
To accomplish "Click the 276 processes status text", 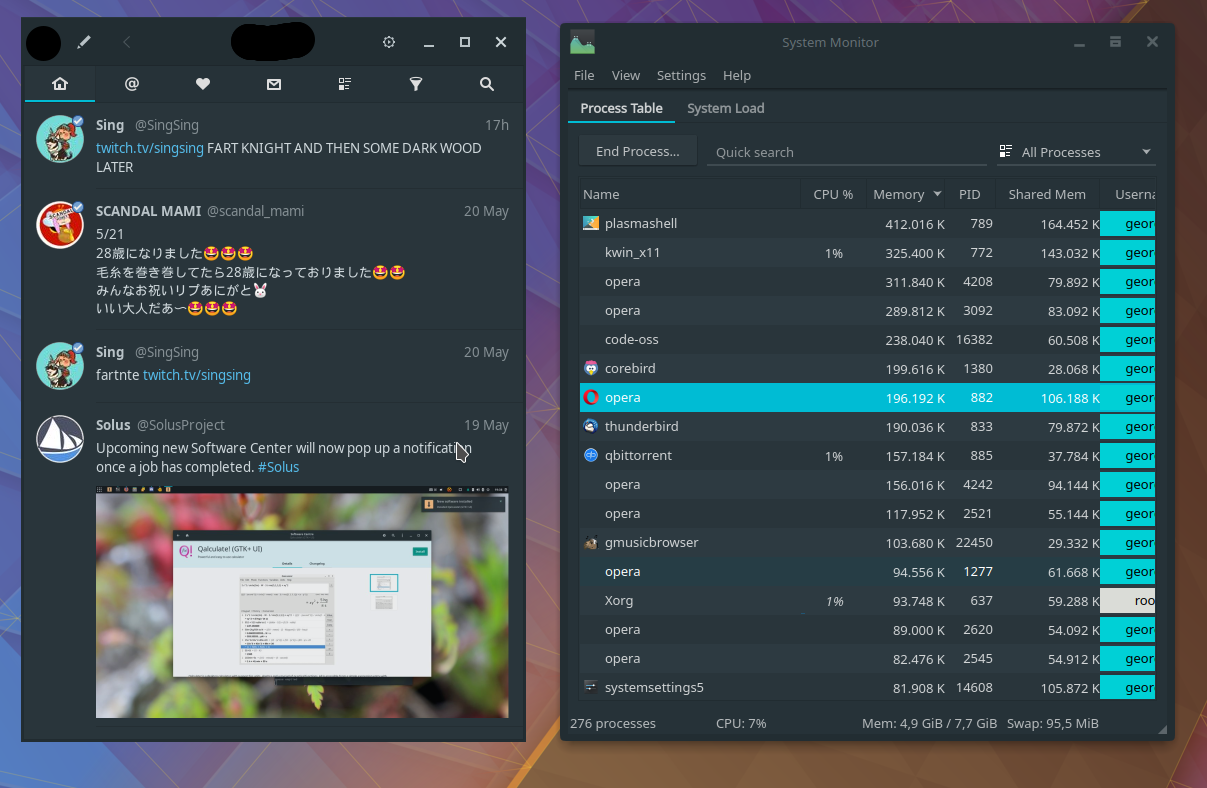I will pyautogui.click(x=613, y=723).
